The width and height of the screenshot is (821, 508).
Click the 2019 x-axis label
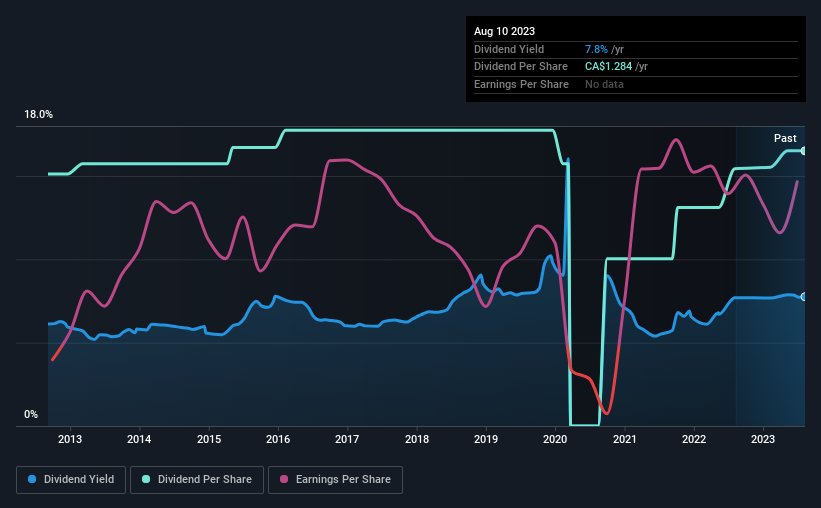tap(486, 439)
